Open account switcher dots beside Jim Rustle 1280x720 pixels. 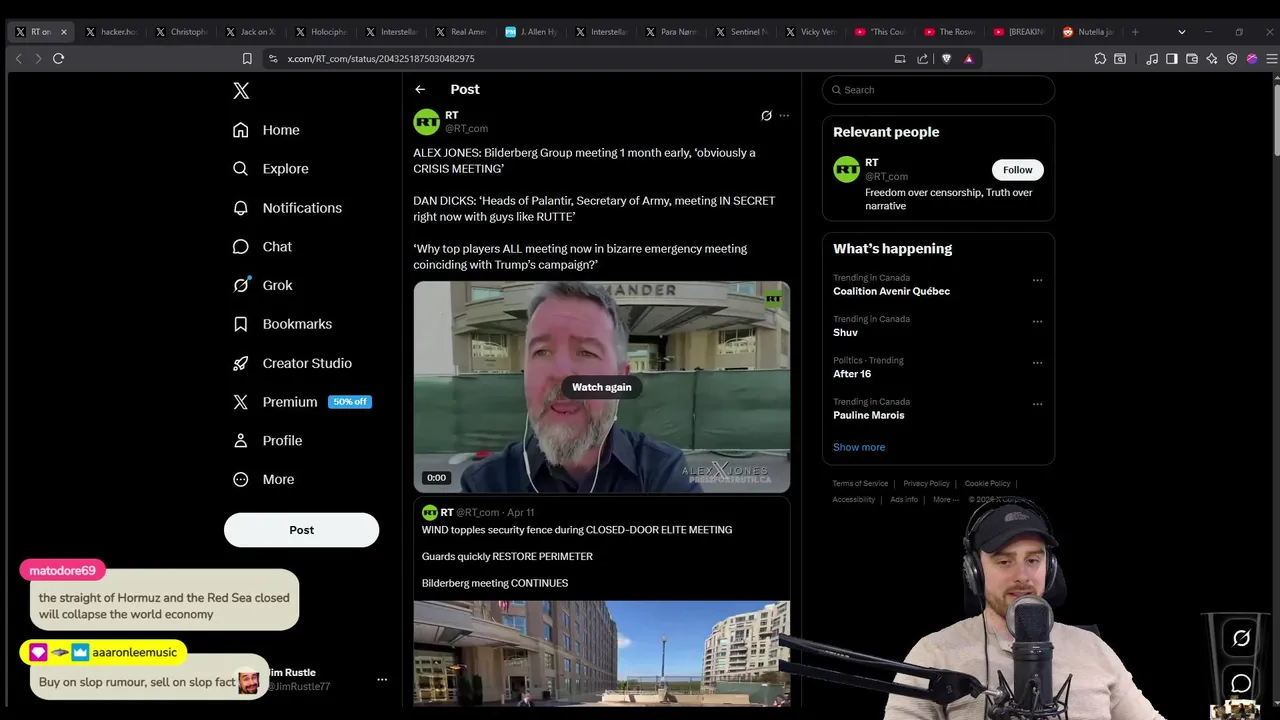(381, 680)
